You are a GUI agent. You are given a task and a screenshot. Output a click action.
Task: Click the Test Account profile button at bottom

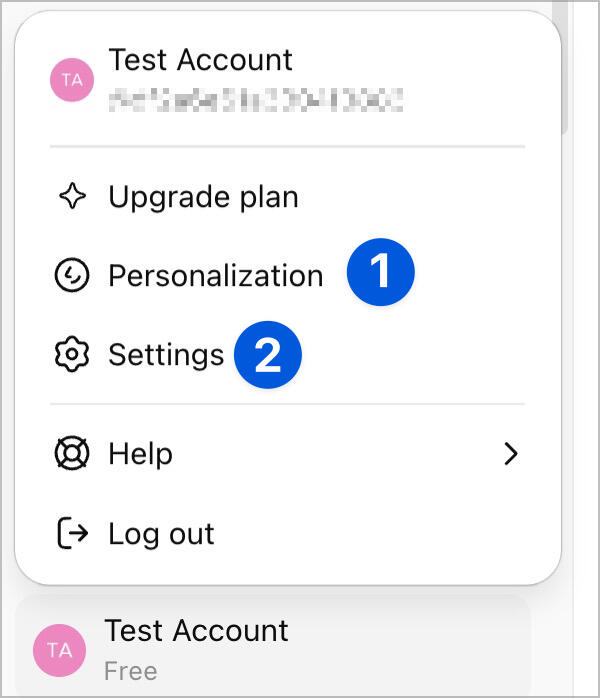272,647
